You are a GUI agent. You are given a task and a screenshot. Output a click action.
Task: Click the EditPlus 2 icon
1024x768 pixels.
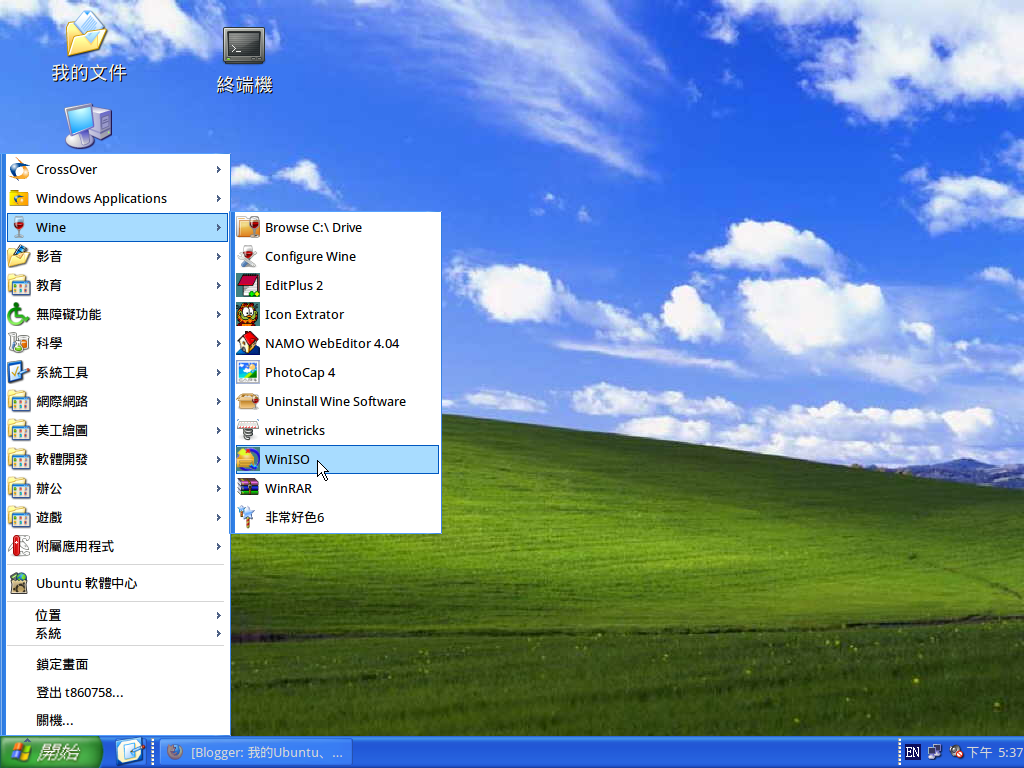(248, 285)
